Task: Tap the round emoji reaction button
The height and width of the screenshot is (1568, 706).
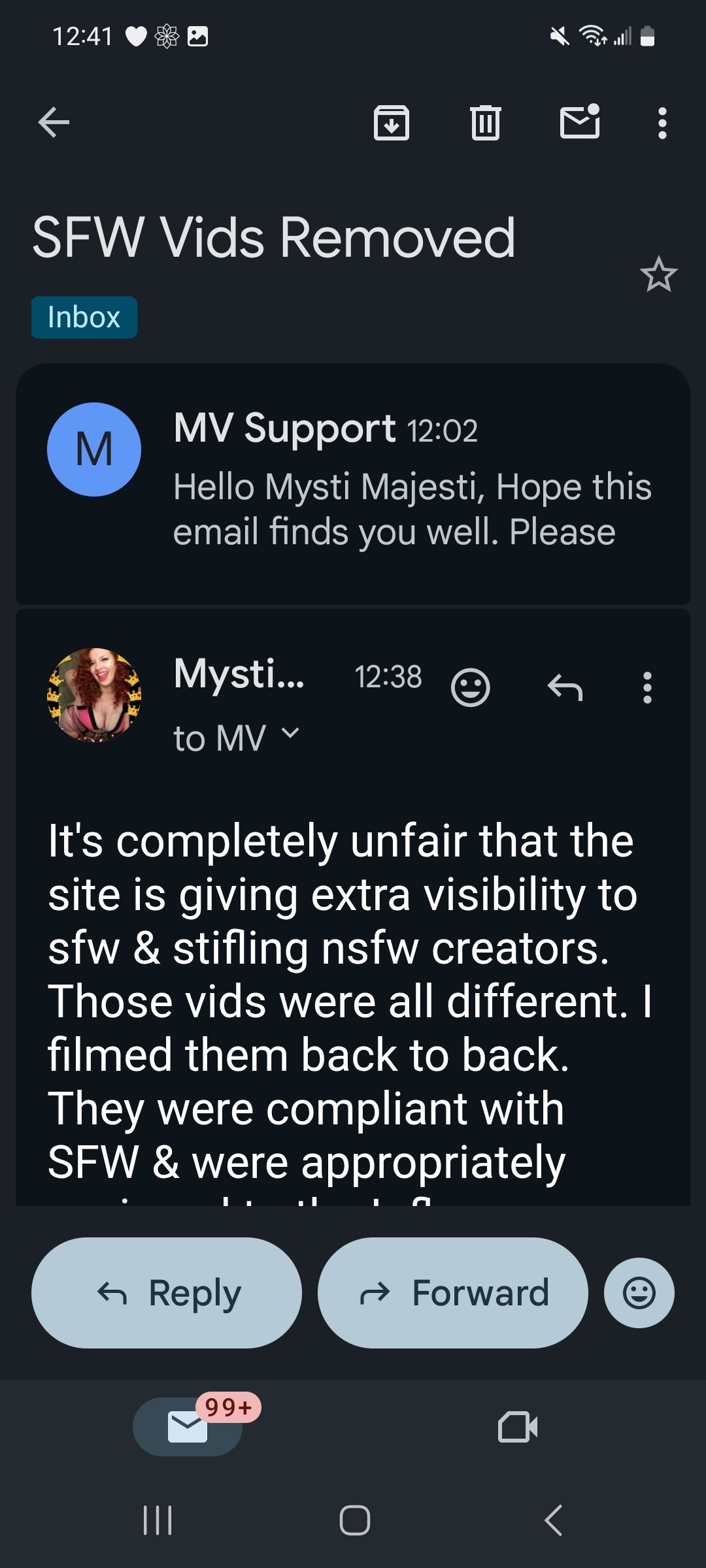Action: (639, 1293)
